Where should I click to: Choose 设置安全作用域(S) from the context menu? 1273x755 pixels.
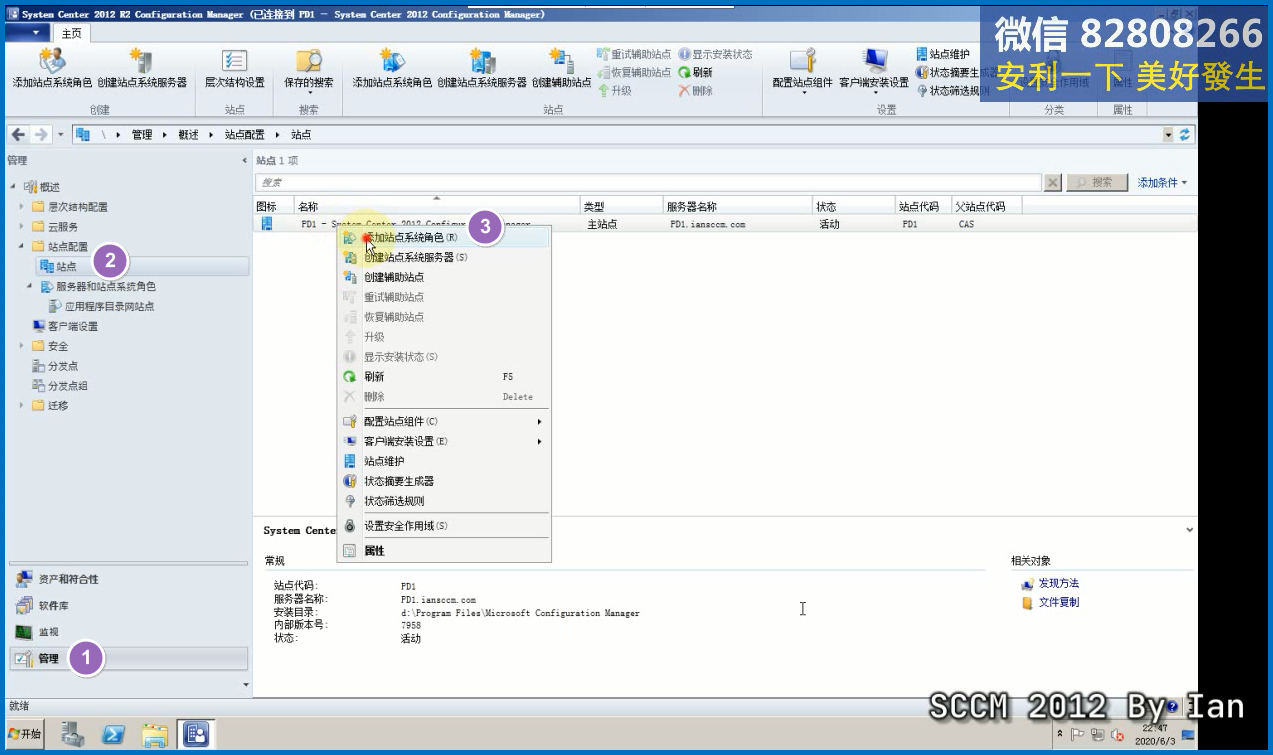445,526
